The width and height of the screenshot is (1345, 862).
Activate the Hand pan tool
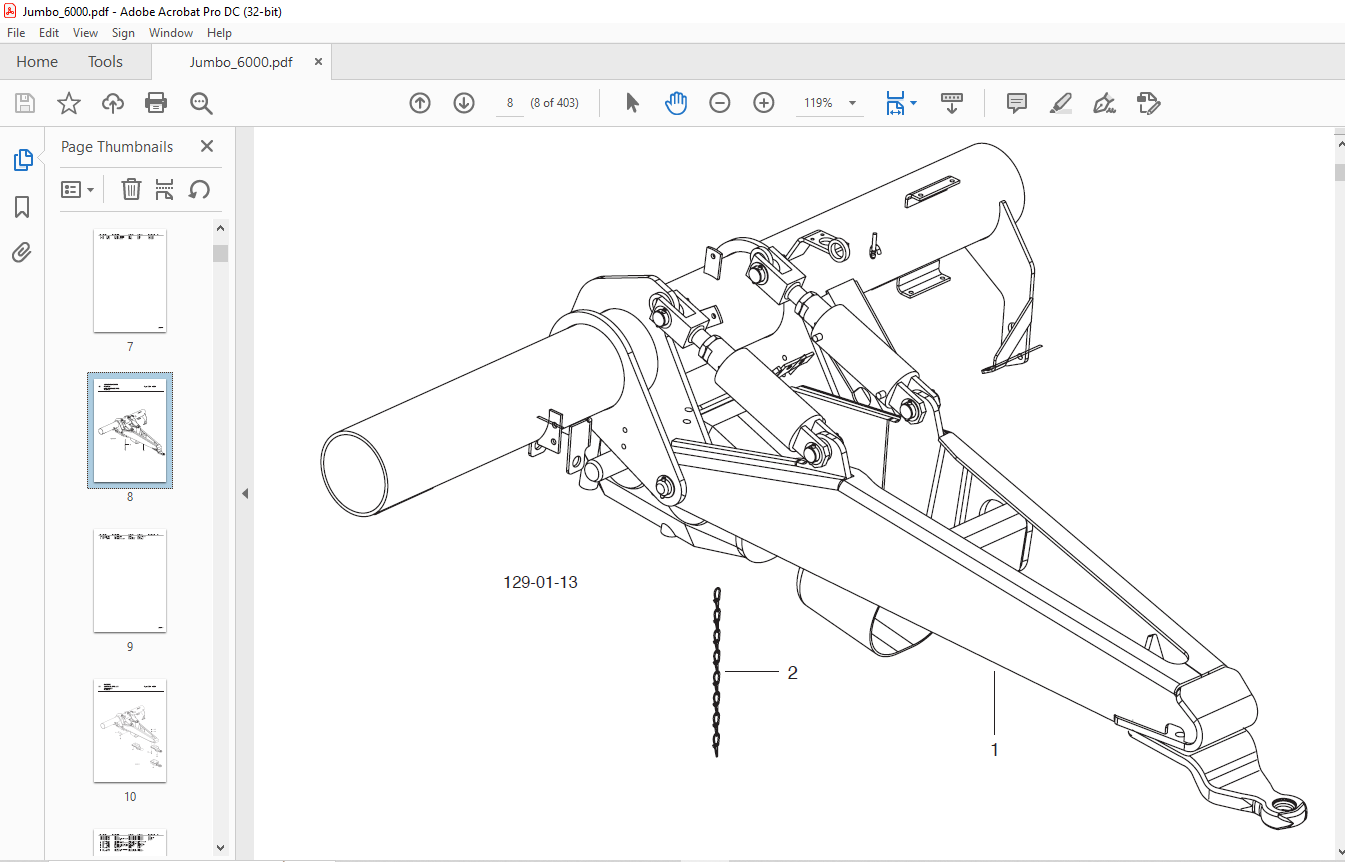tap(676, 103)
